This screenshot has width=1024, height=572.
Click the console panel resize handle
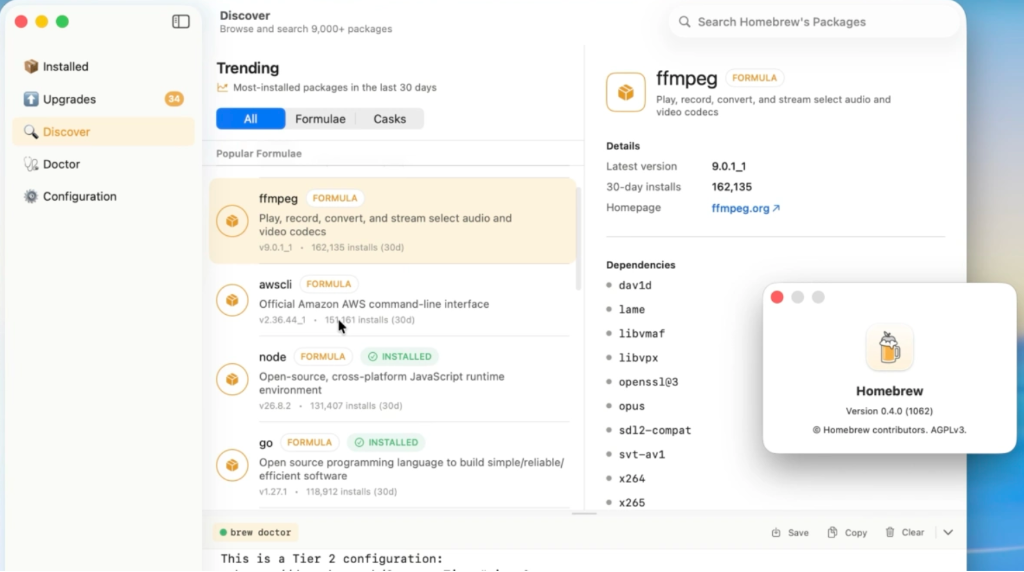[x=584, y=514]
